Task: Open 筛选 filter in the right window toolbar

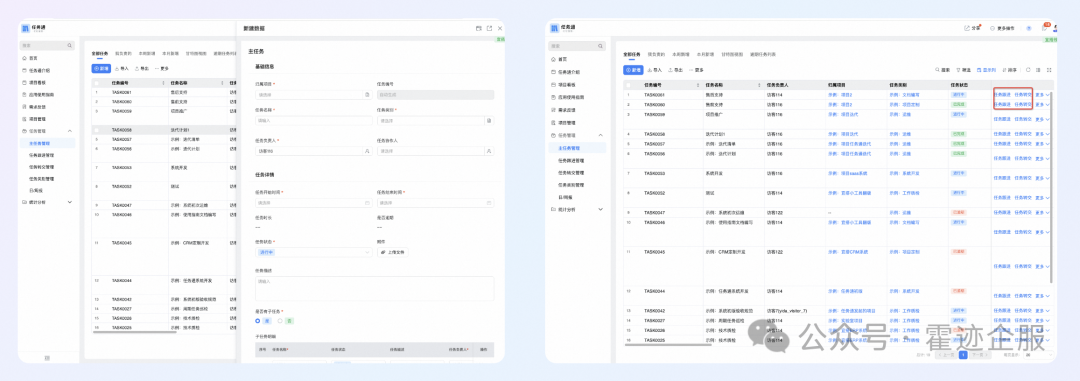Action: pyautogui.click(x=963, y=70)
